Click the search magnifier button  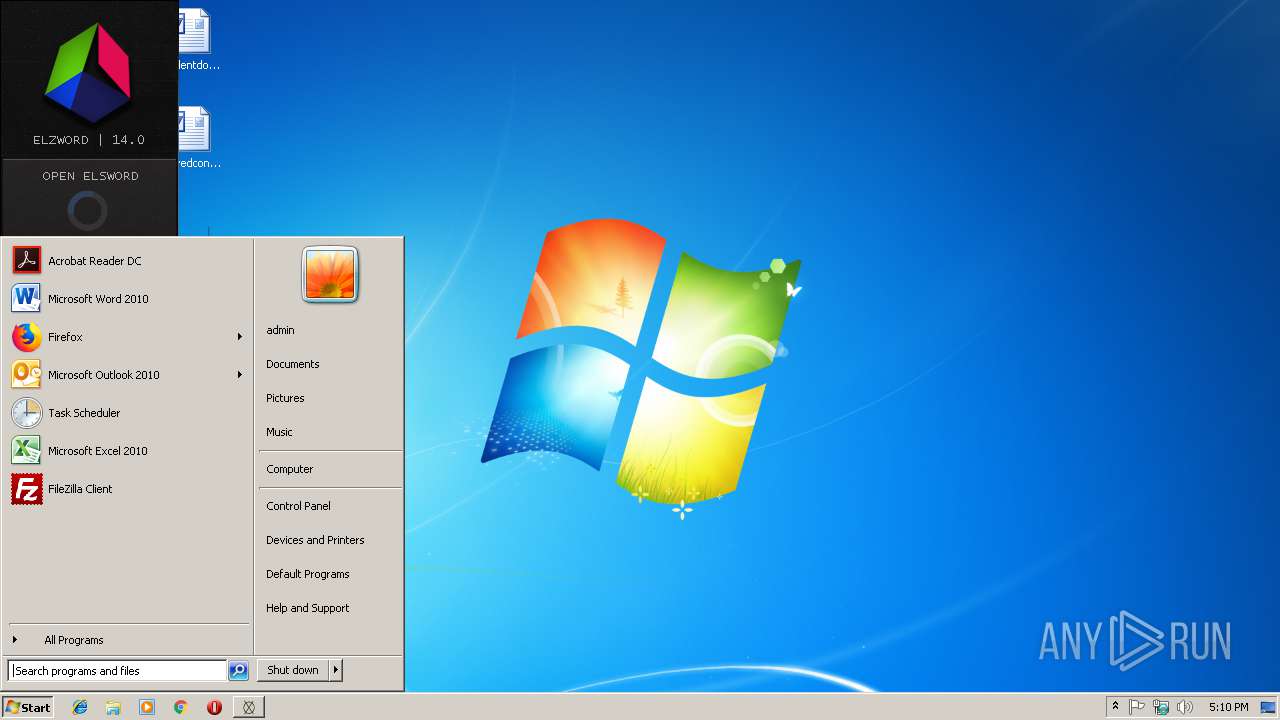point(238,671)
